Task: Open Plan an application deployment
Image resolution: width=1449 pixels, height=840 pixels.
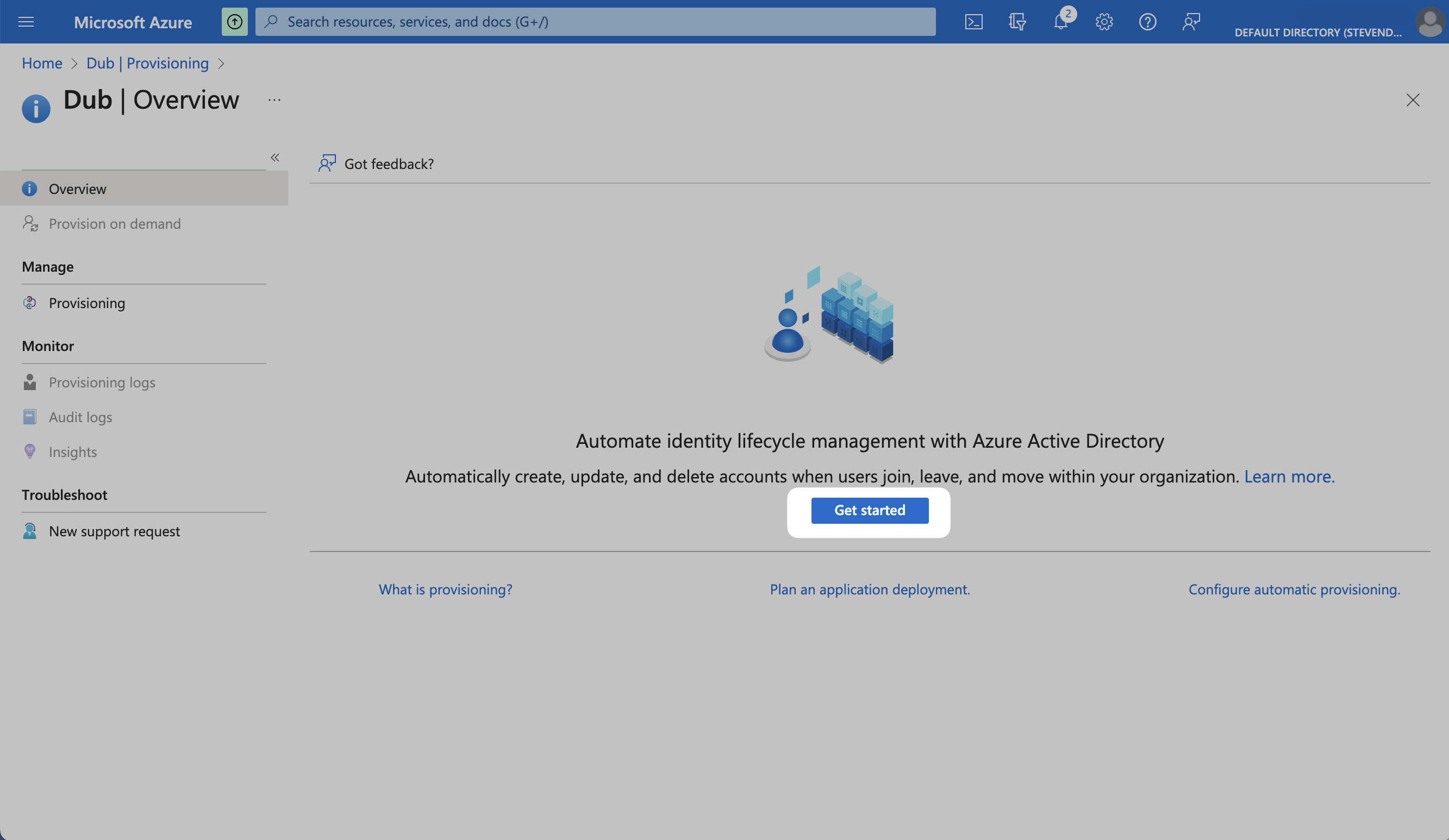Action: point(869,588)
